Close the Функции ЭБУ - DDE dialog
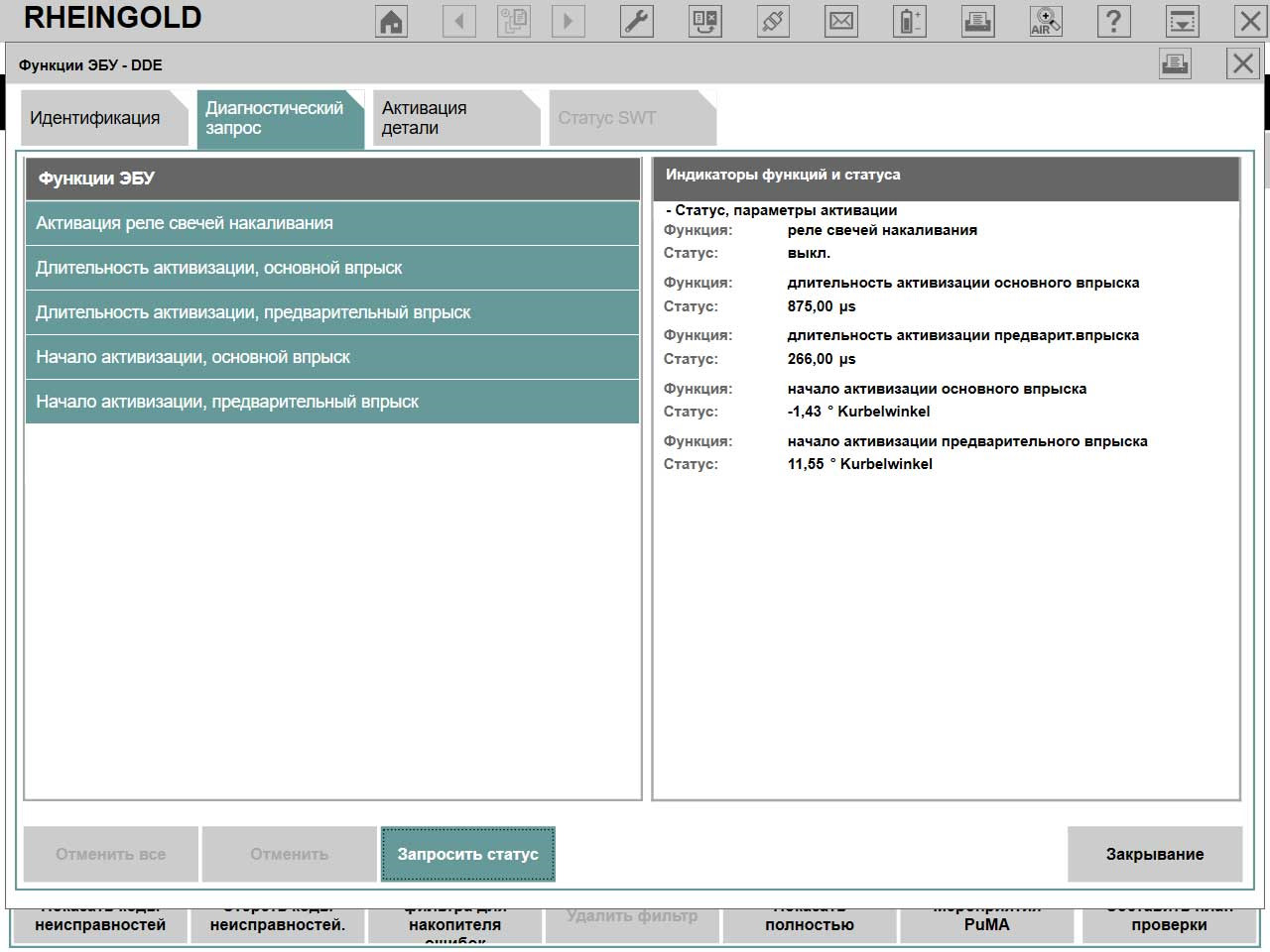Image resolution: width=1270 pixels, height=952 pixels. (1242, 64)
